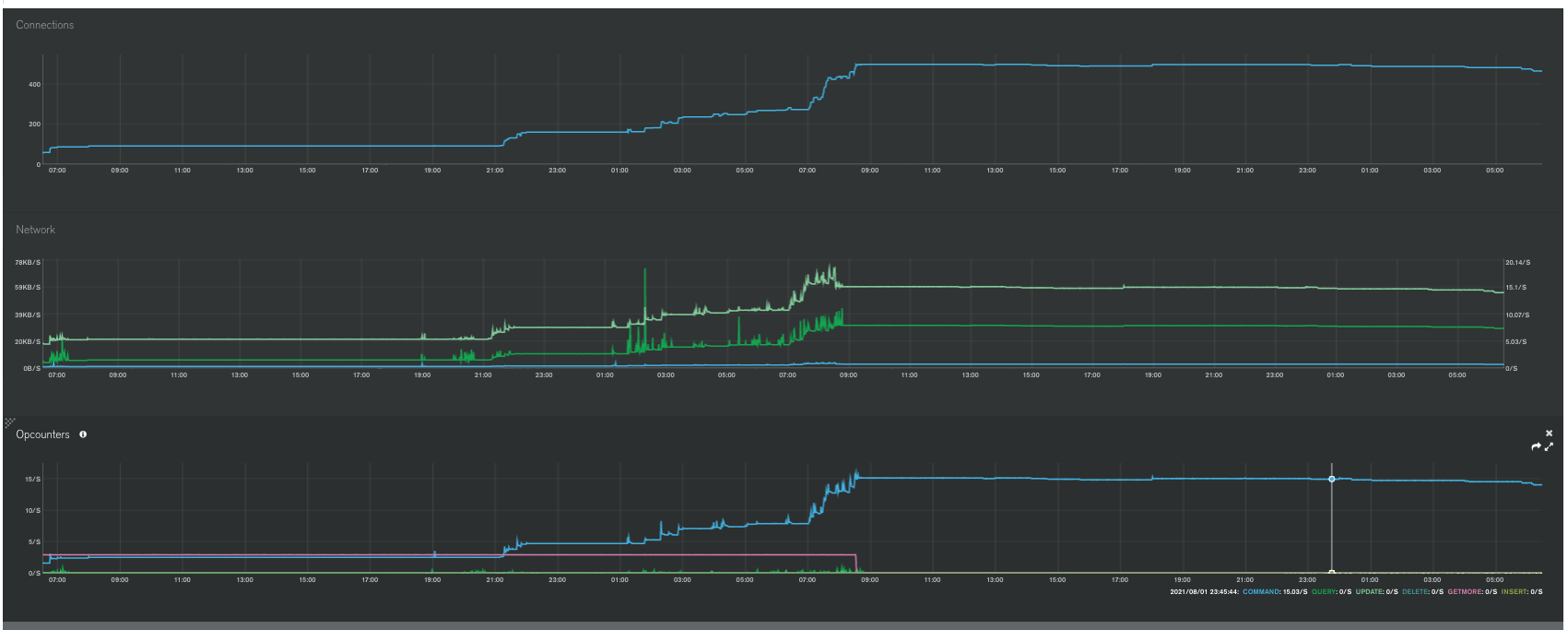Click the tallest green spike in Network chart
Viewport: 1568px width, 630px height.
point(644,272)
